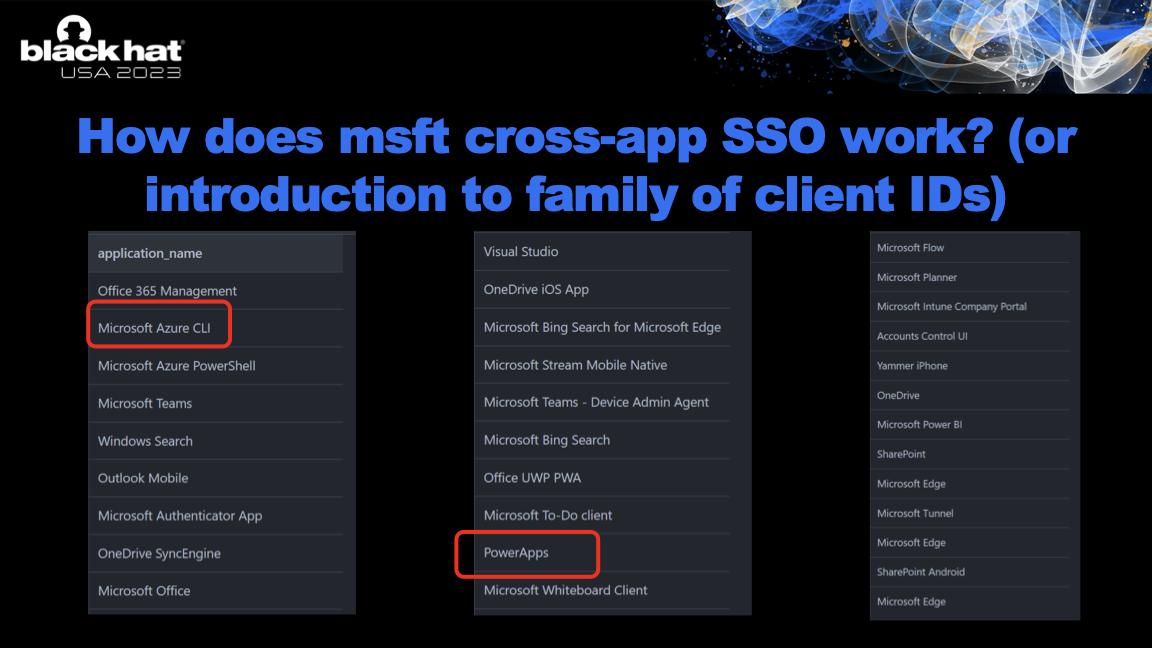
Task: Select the Microsoft Teams row
Action: tap(216, 403)
